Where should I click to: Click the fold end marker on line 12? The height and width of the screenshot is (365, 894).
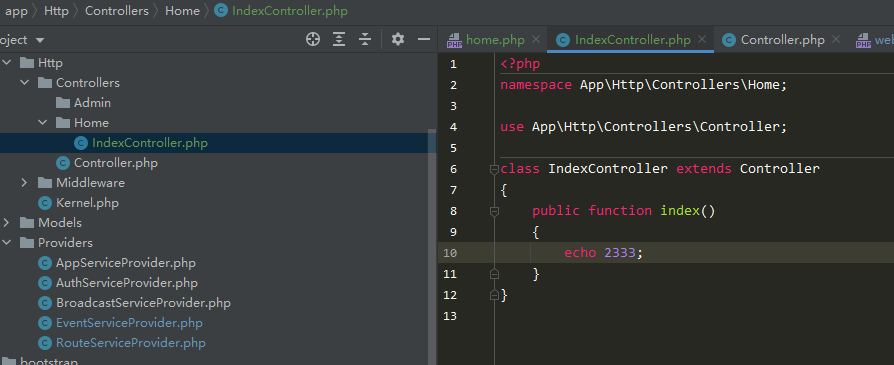(494, 295)
